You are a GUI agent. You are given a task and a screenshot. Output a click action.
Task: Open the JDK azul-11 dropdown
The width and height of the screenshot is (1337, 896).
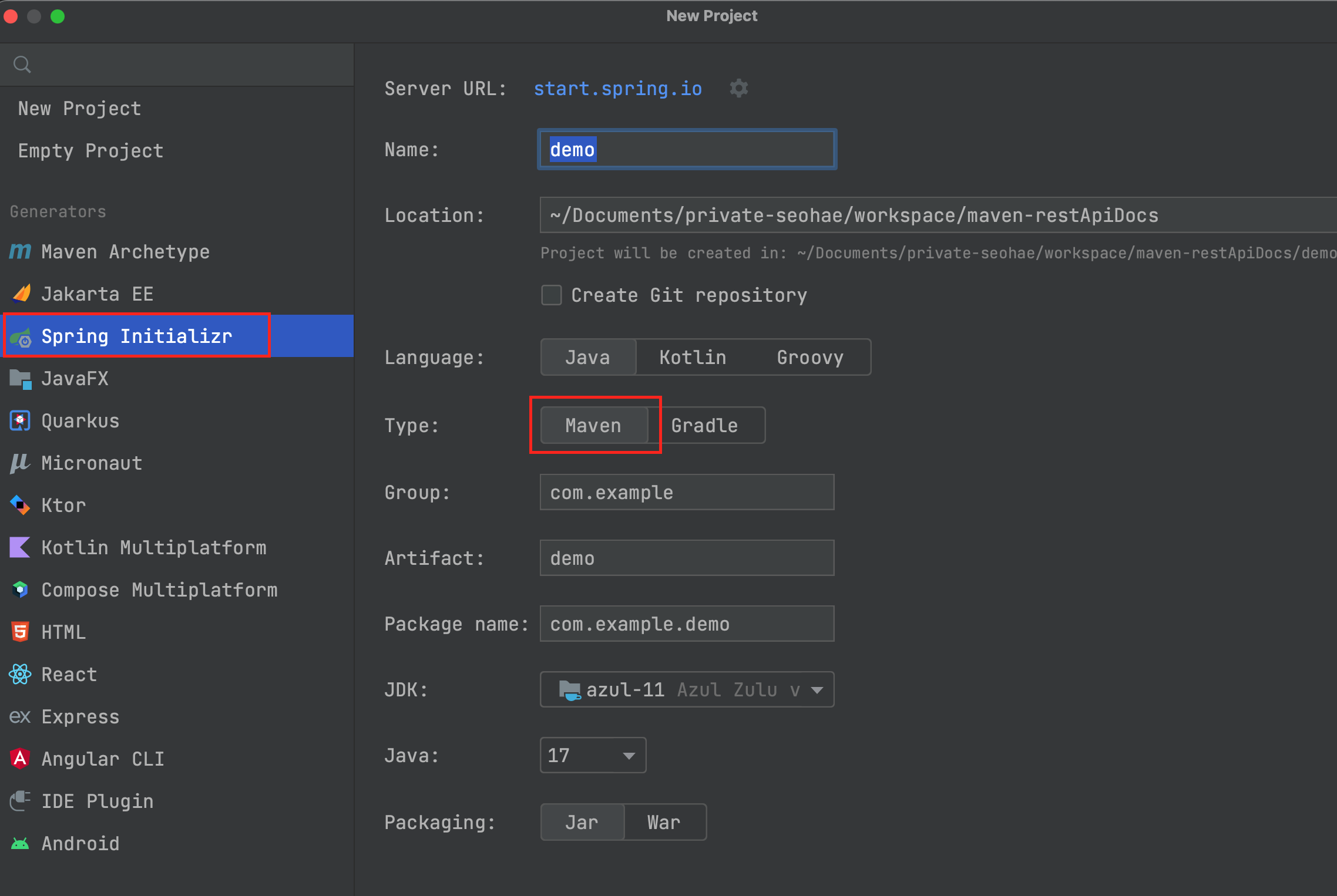coord(686,689)
